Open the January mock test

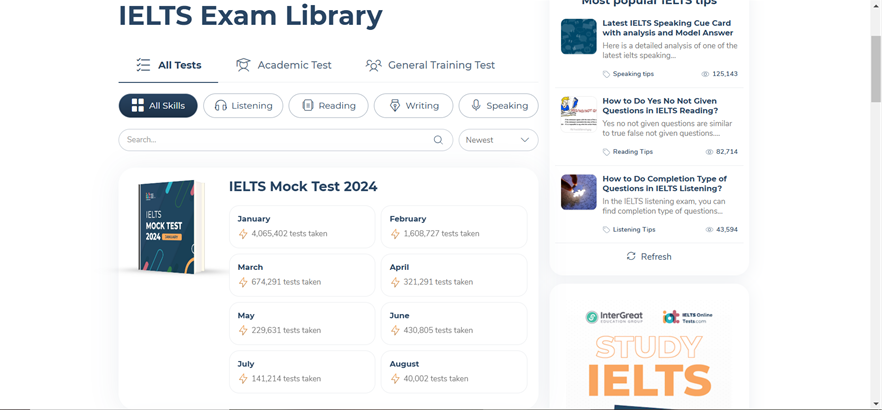pyautogui.click(x=302, y=226)
